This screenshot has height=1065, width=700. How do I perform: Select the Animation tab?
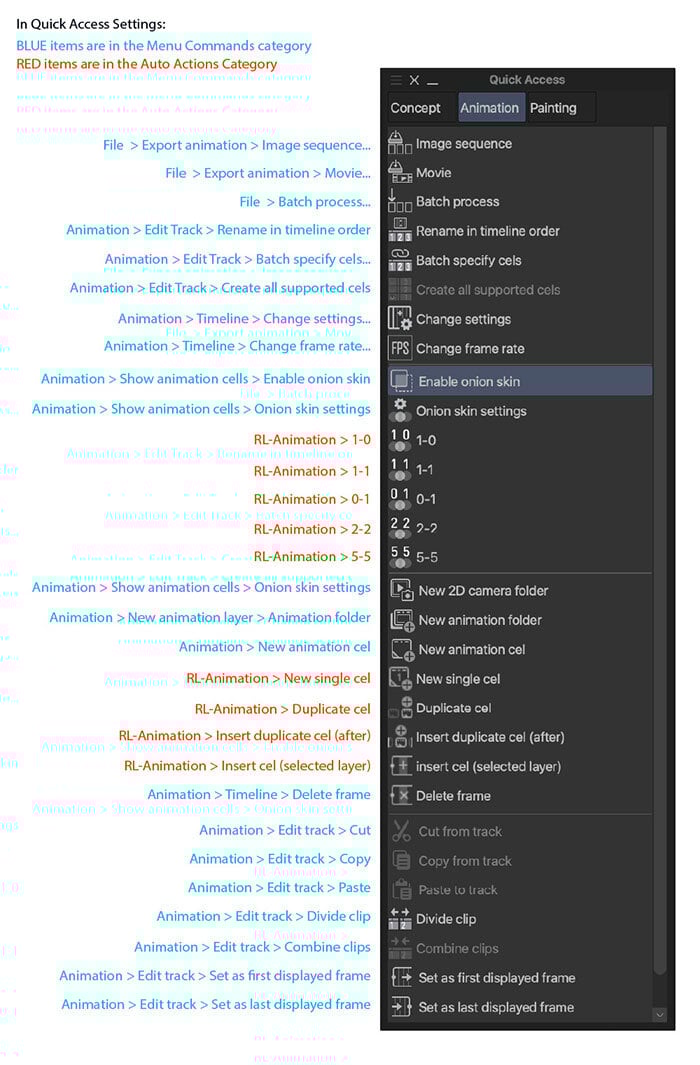(490, 108)
